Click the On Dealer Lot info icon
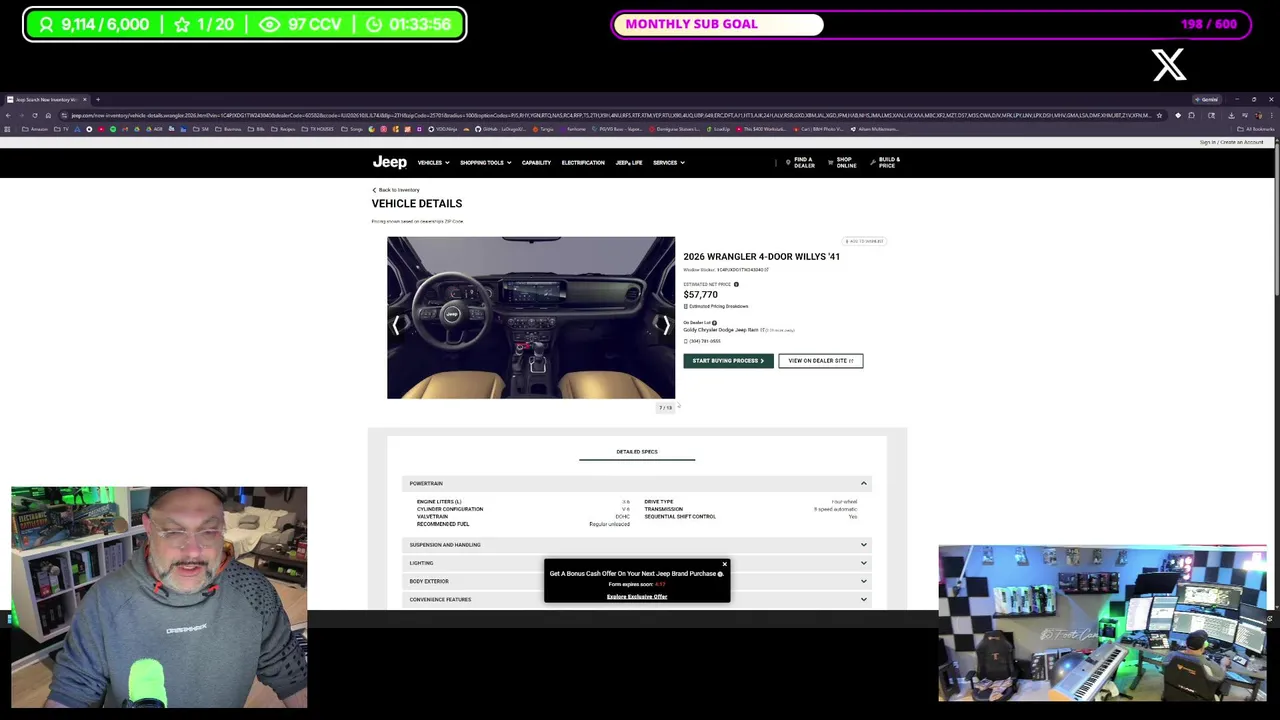The image size is (1280, 720). 714,322
